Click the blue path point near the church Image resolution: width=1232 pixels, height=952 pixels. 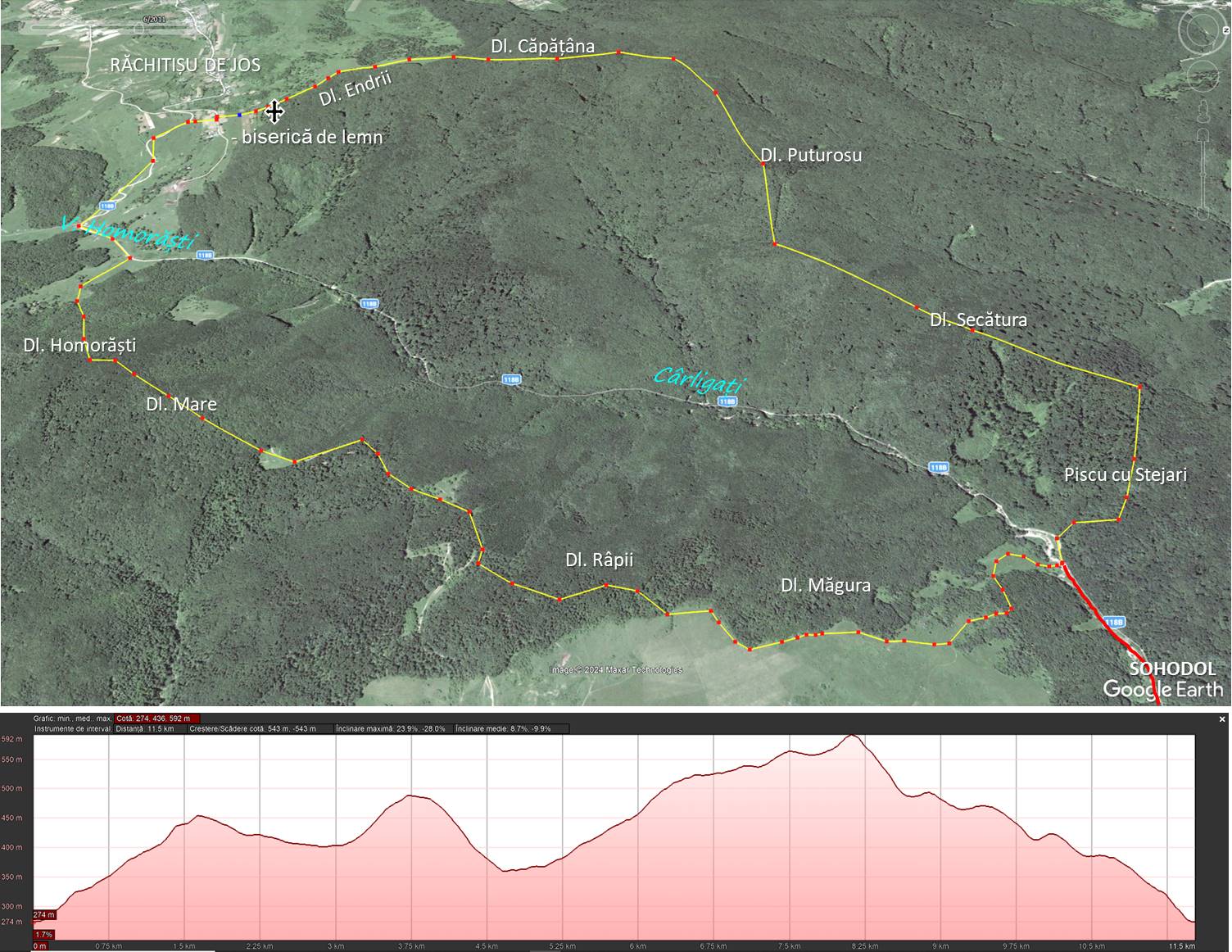239,115
